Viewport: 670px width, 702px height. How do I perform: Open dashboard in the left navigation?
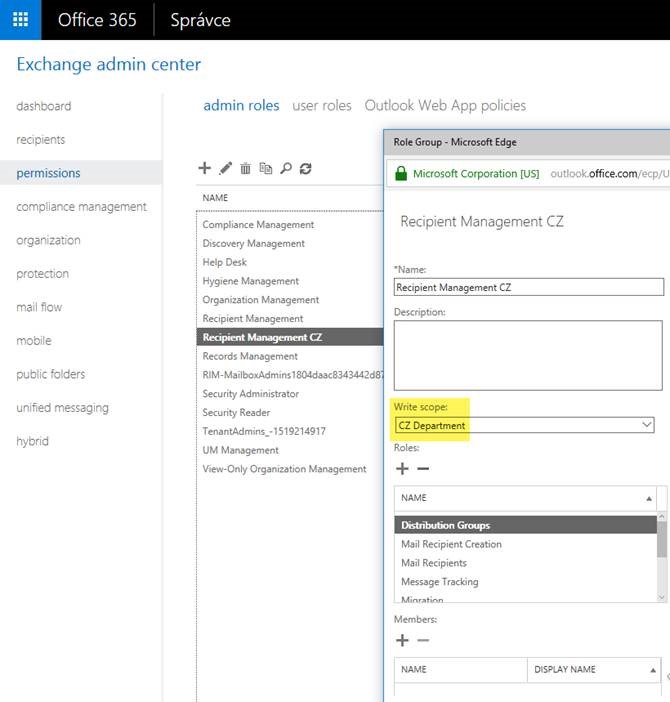(44, 106)
